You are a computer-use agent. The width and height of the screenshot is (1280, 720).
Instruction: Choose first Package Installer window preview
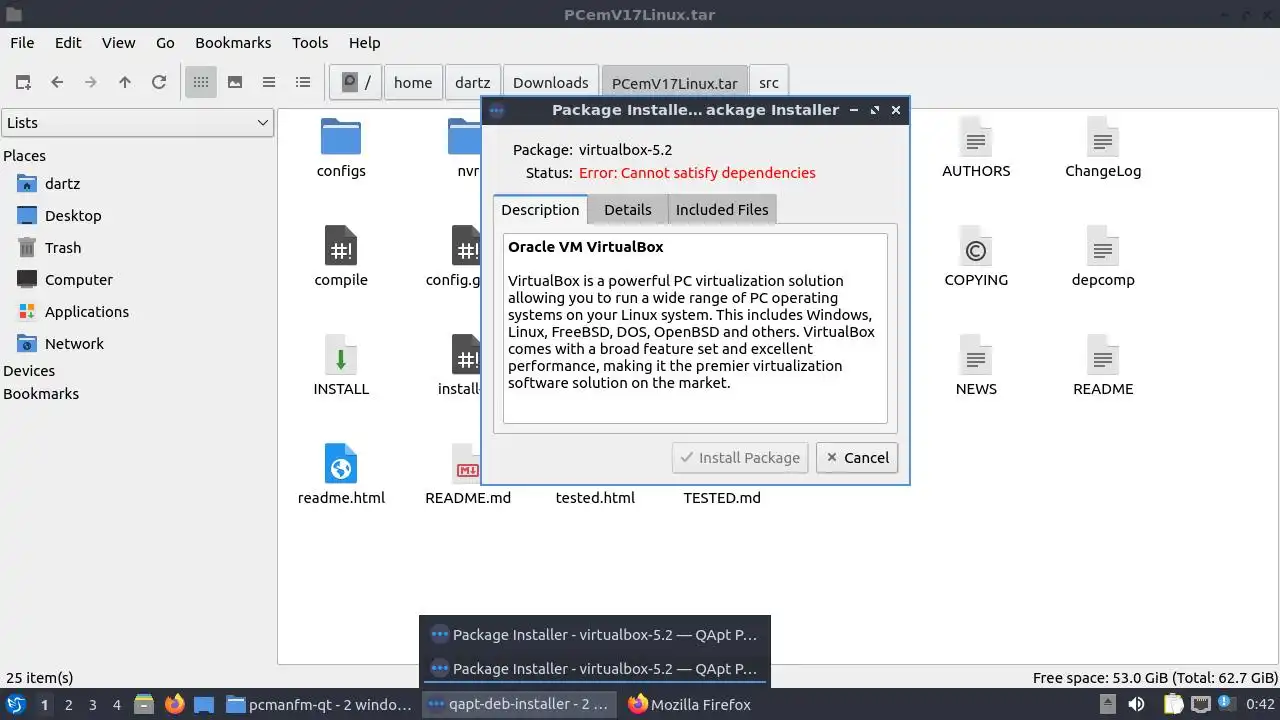tap(595, 634)
